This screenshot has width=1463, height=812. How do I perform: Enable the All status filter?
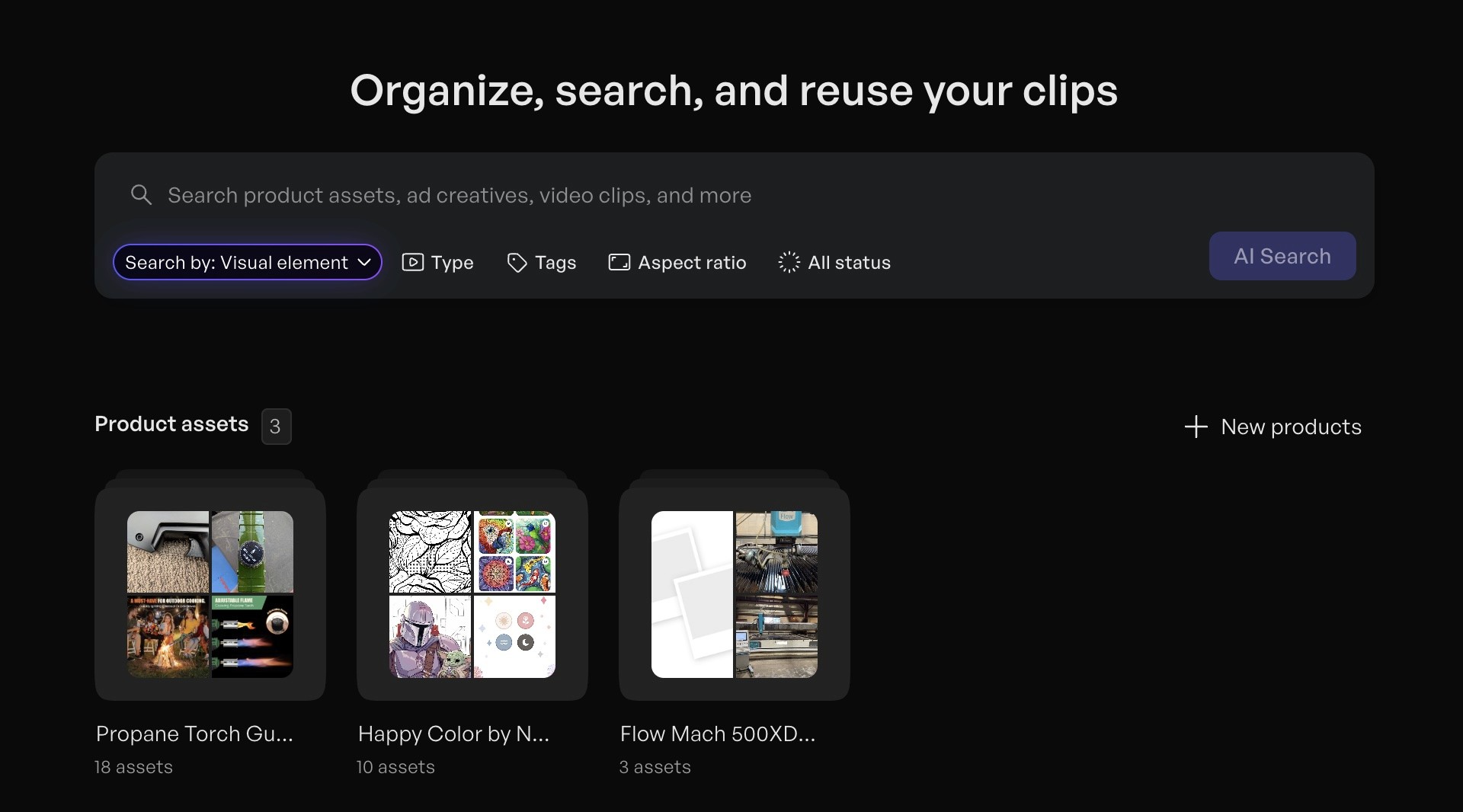tap(834, 263)
